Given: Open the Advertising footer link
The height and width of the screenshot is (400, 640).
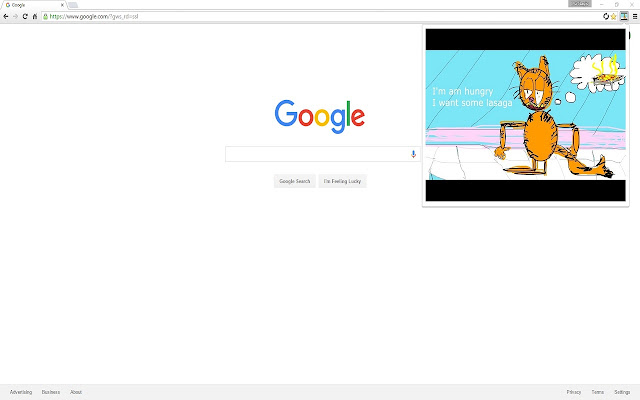Looking at the screenshot, I should pyautogui.click(x=21, y=392).
